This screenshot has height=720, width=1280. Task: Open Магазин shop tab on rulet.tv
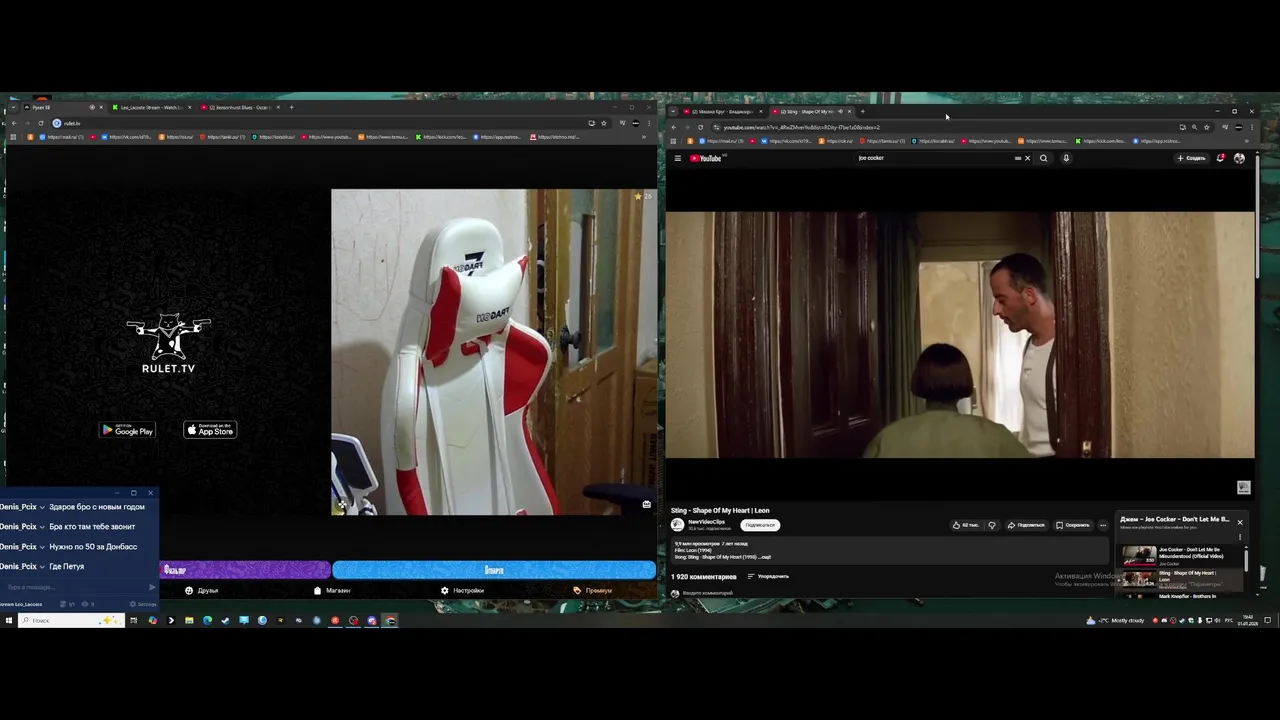pyautogui.click(x=332, y=590)
